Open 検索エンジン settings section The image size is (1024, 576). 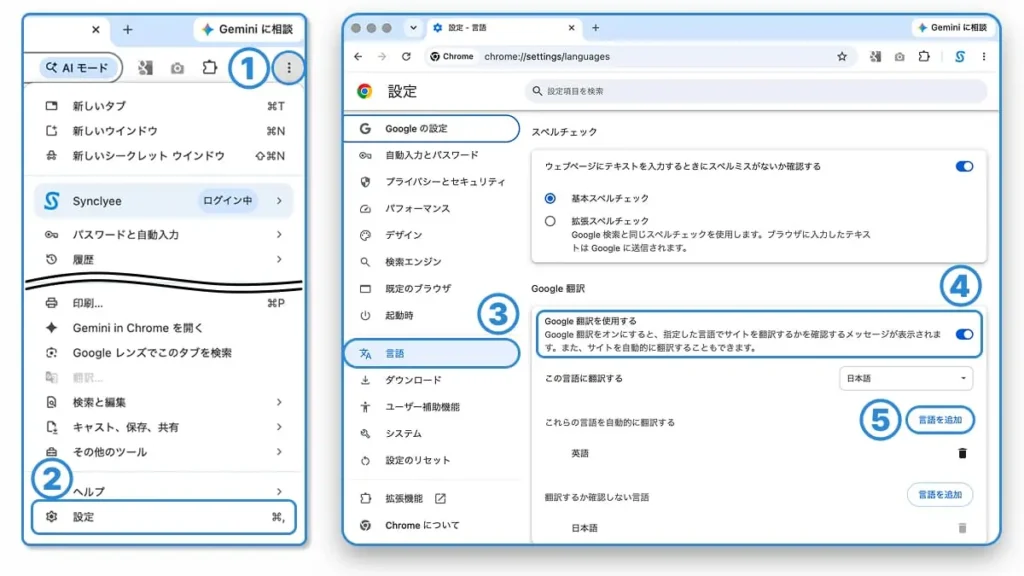[x=431, y=262]
